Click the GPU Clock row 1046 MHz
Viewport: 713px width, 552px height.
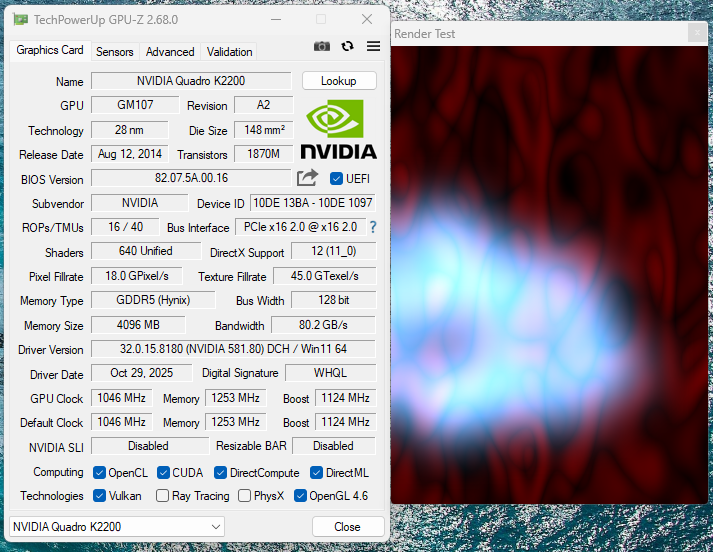coord(121,398)
